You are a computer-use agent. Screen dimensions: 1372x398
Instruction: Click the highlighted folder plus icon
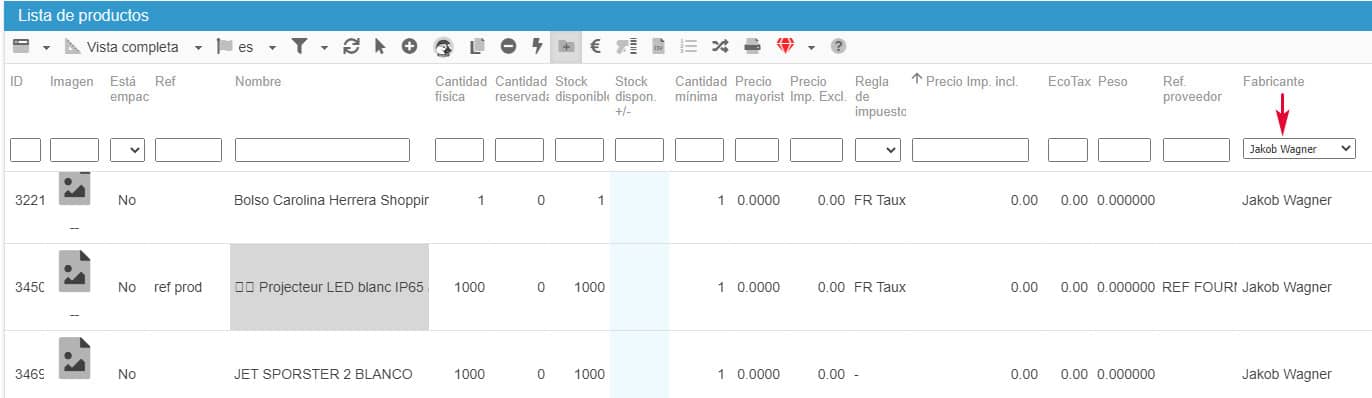pos(566,46)
